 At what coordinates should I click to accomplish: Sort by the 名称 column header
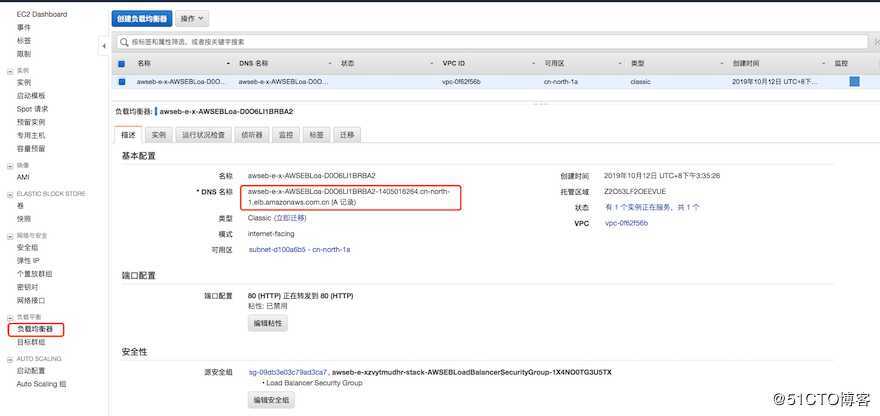coord(144,63)
